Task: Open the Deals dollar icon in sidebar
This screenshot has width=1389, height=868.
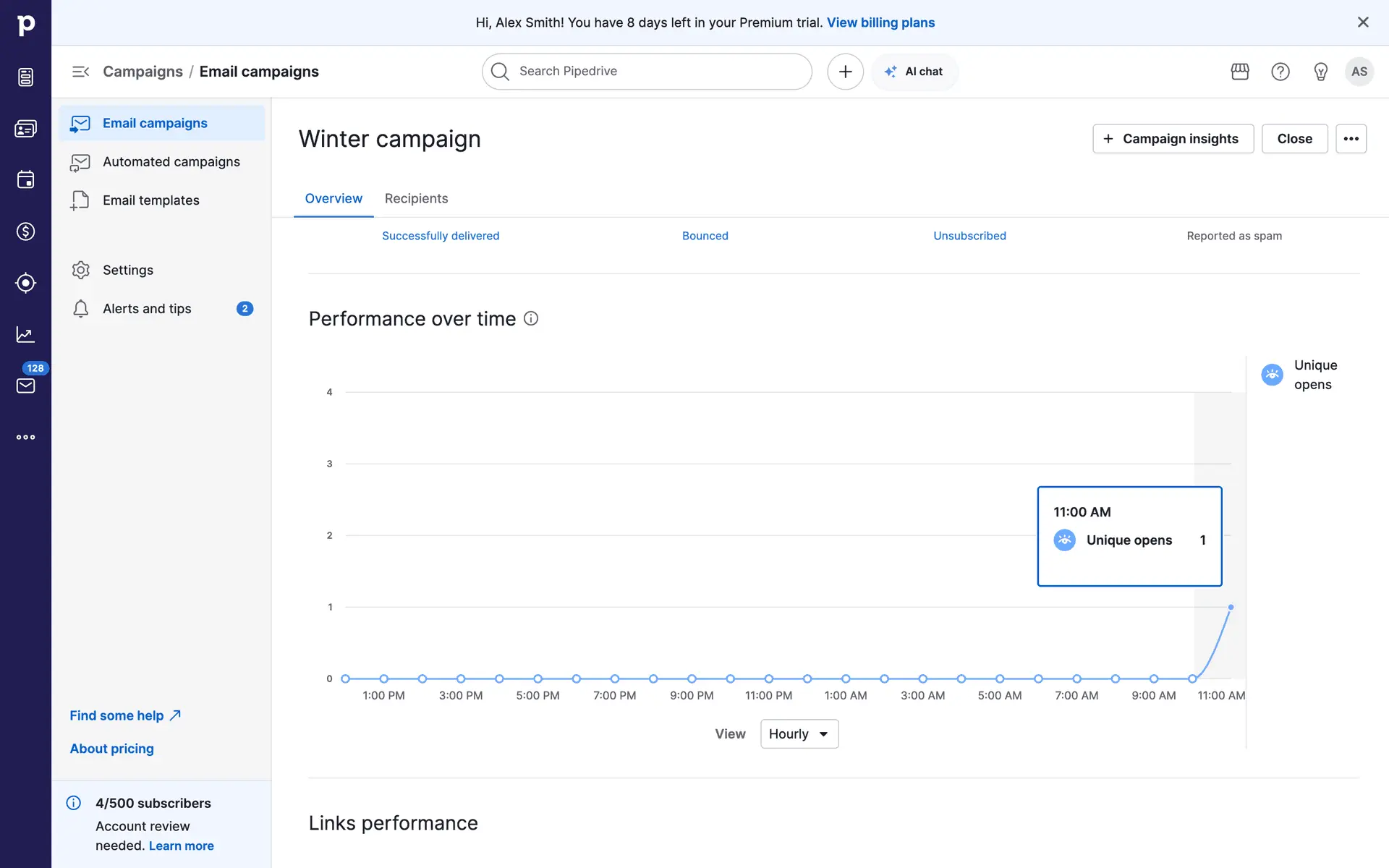Action: [x=25, y=231]
